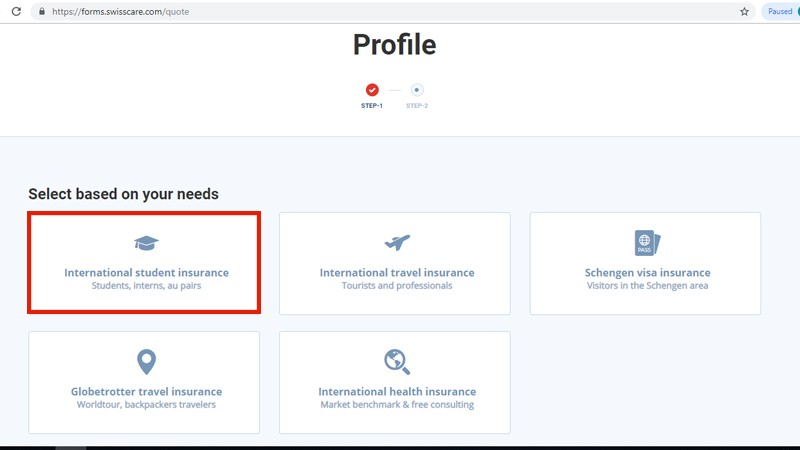Image resolution: width=800 pixels, height=450 pixels.
Task: Bookmark this page with the star icon
Action: point(744,11)
